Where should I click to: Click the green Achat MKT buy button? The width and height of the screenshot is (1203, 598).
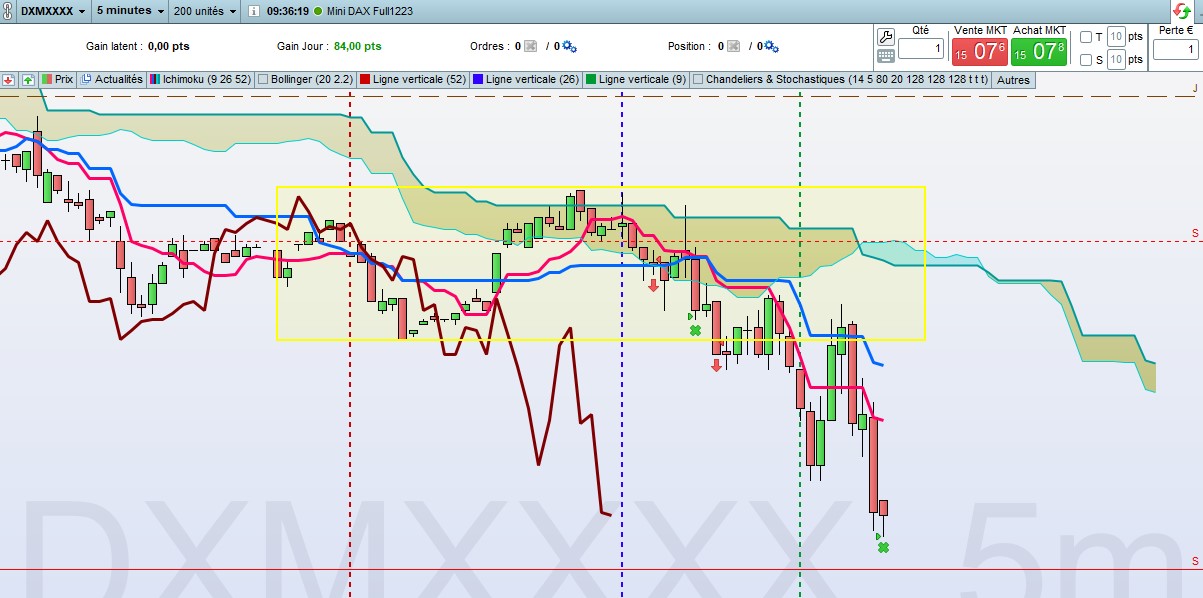click(x=1039, y=50)
